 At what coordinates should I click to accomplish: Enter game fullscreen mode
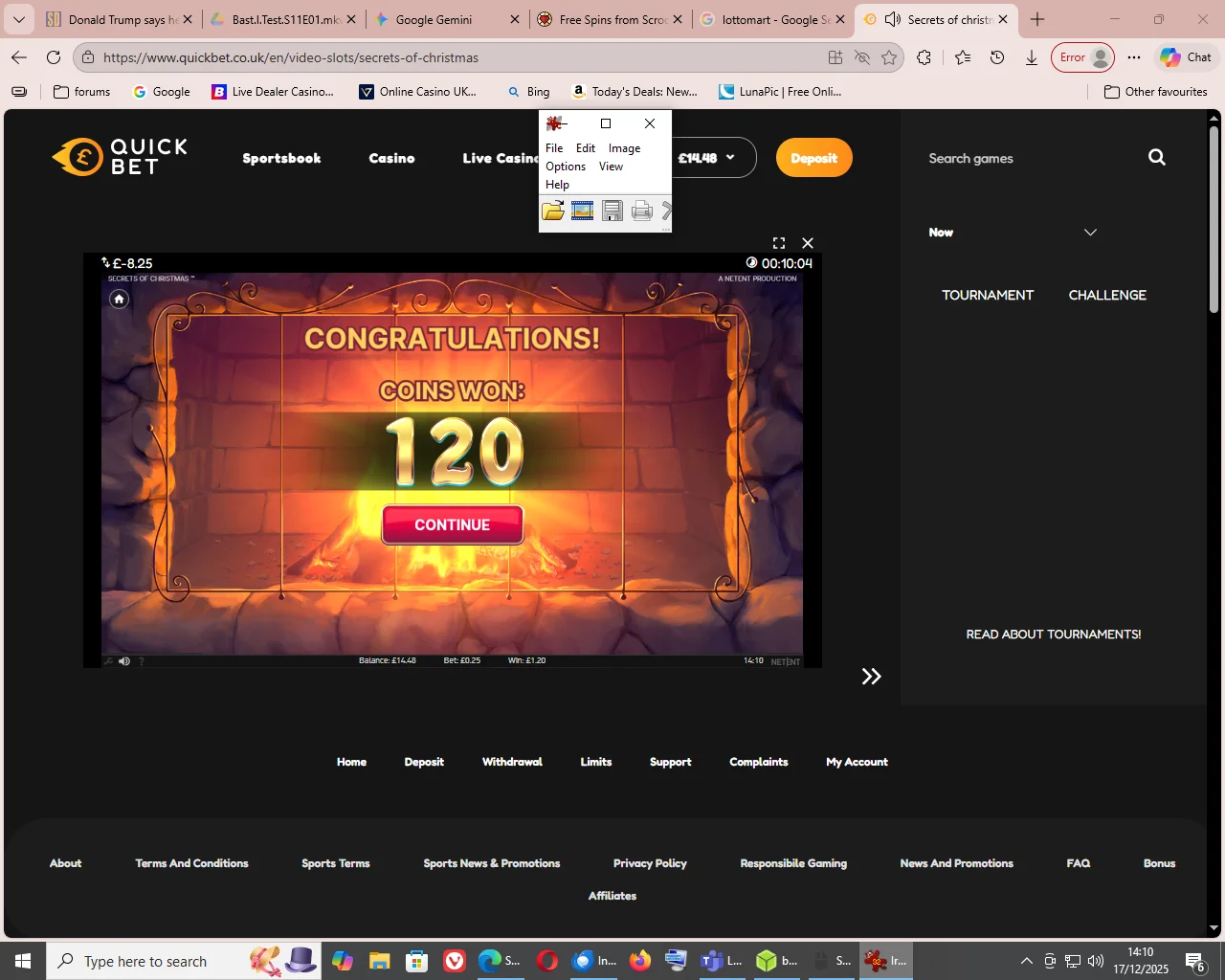click(x=779, y=243)
